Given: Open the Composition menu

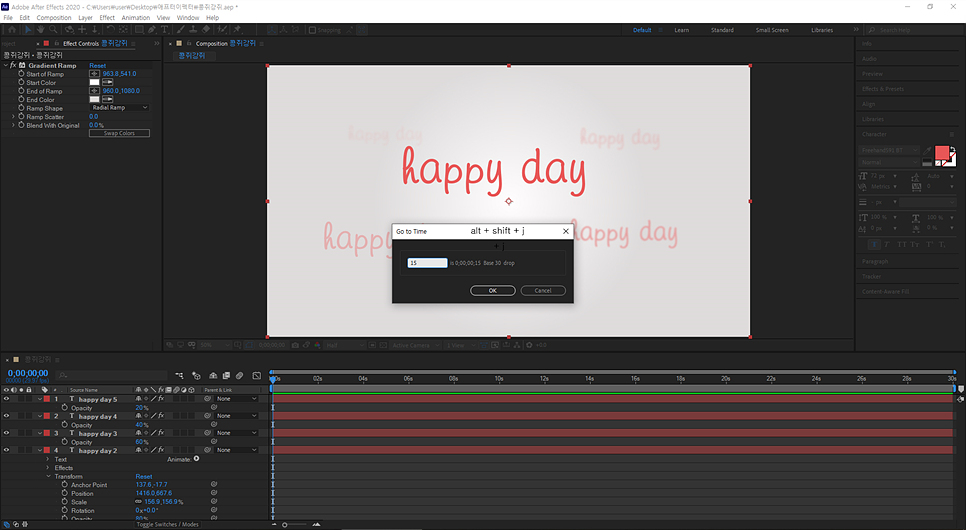Looking at the screenshot, I should click(54, 18).
